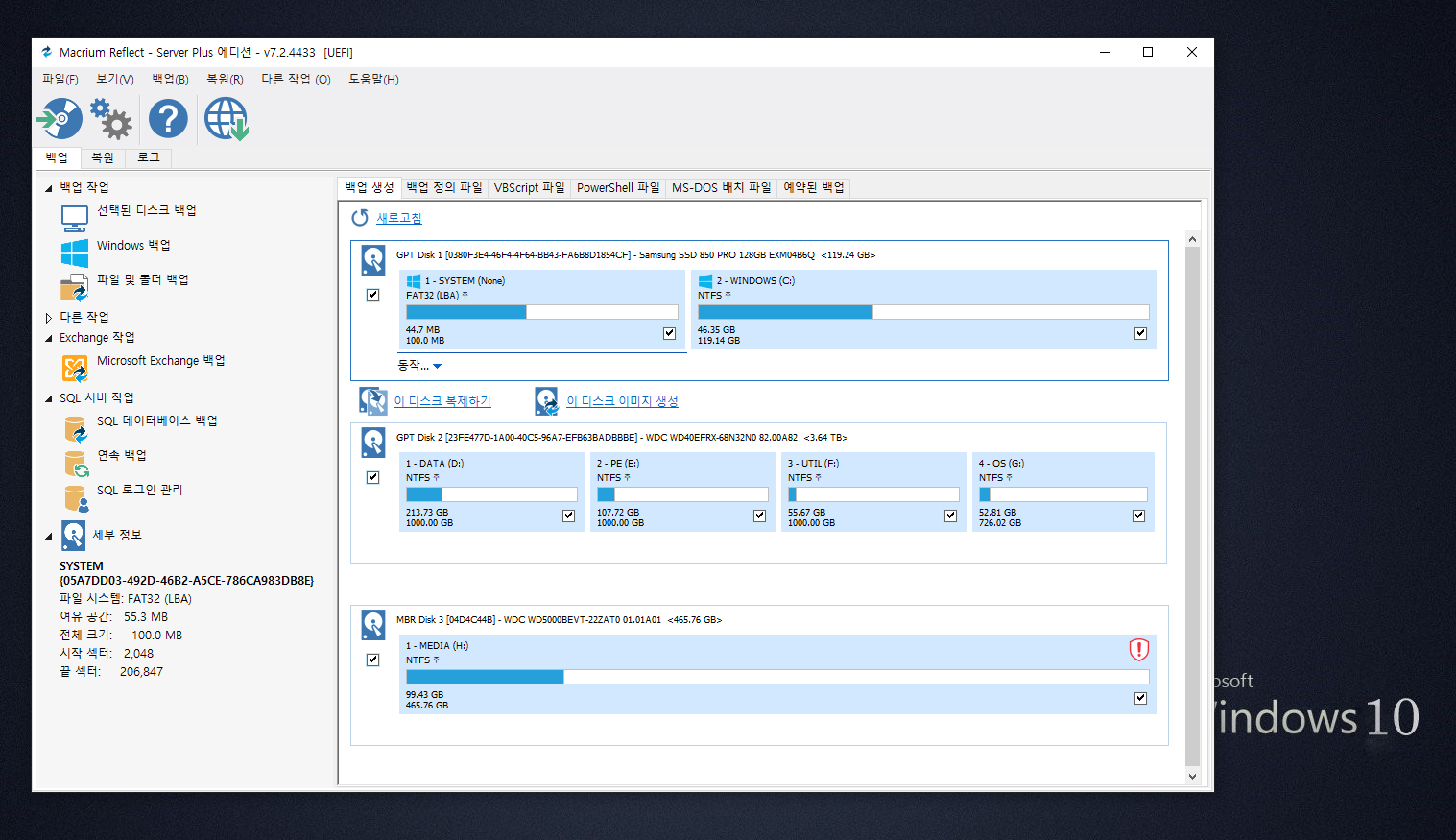1456x840 pixels.
Task: Click the Windows flag on SYSTEM partition
Action: point(414,281)
